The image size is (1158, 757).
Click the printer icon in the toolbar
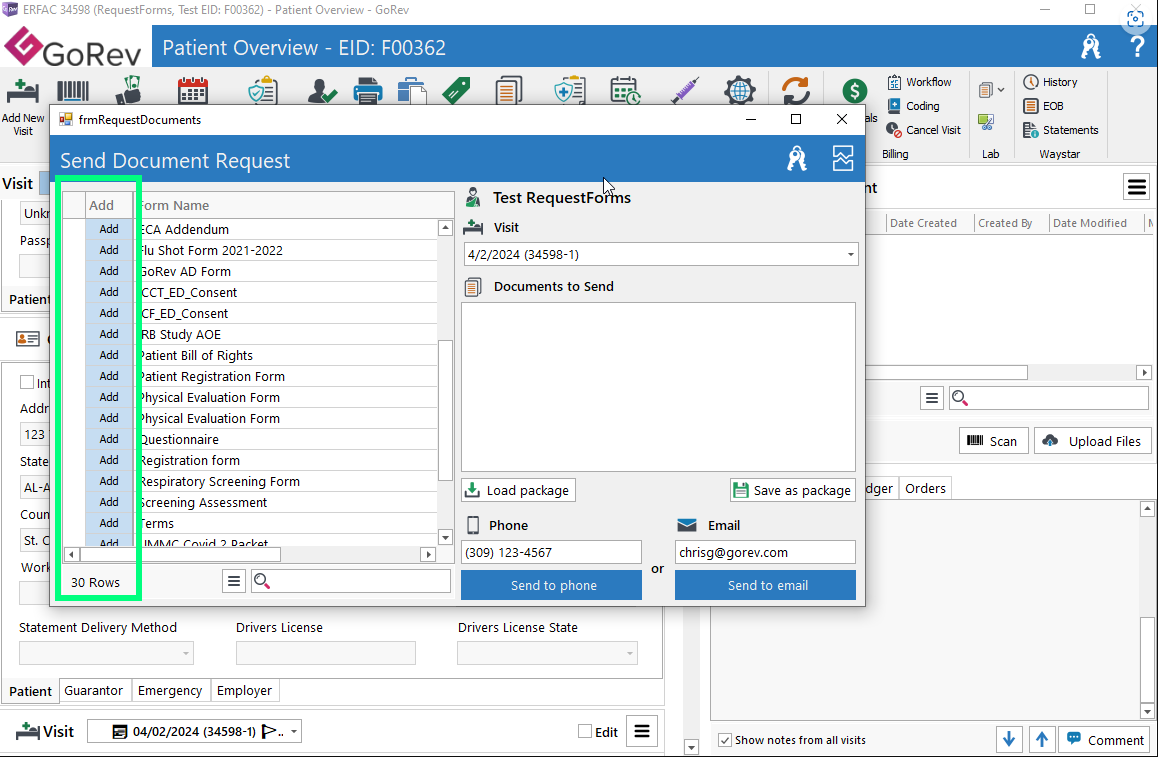pos(368,91)
